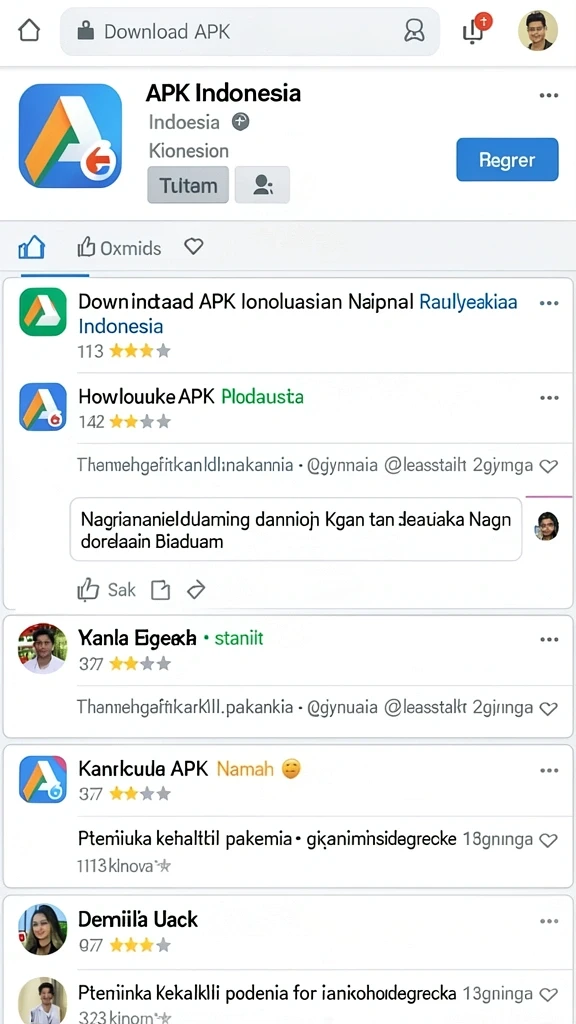Image resolution: width=576 pixels, height=1024 pixels.
Task: Tap the circular badge icon next to Indoesia
Action: point(241,121)
